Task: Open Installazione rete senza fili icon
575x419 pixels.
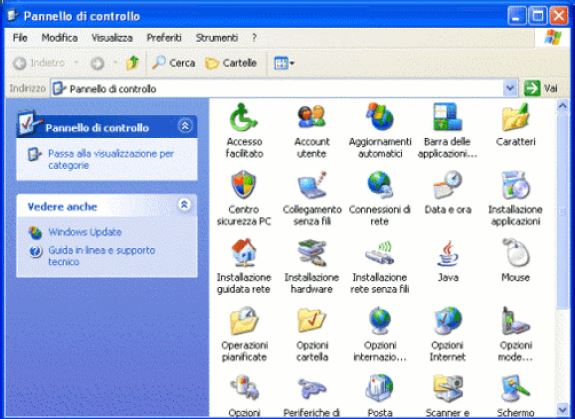Action: [x=380, y=266]
